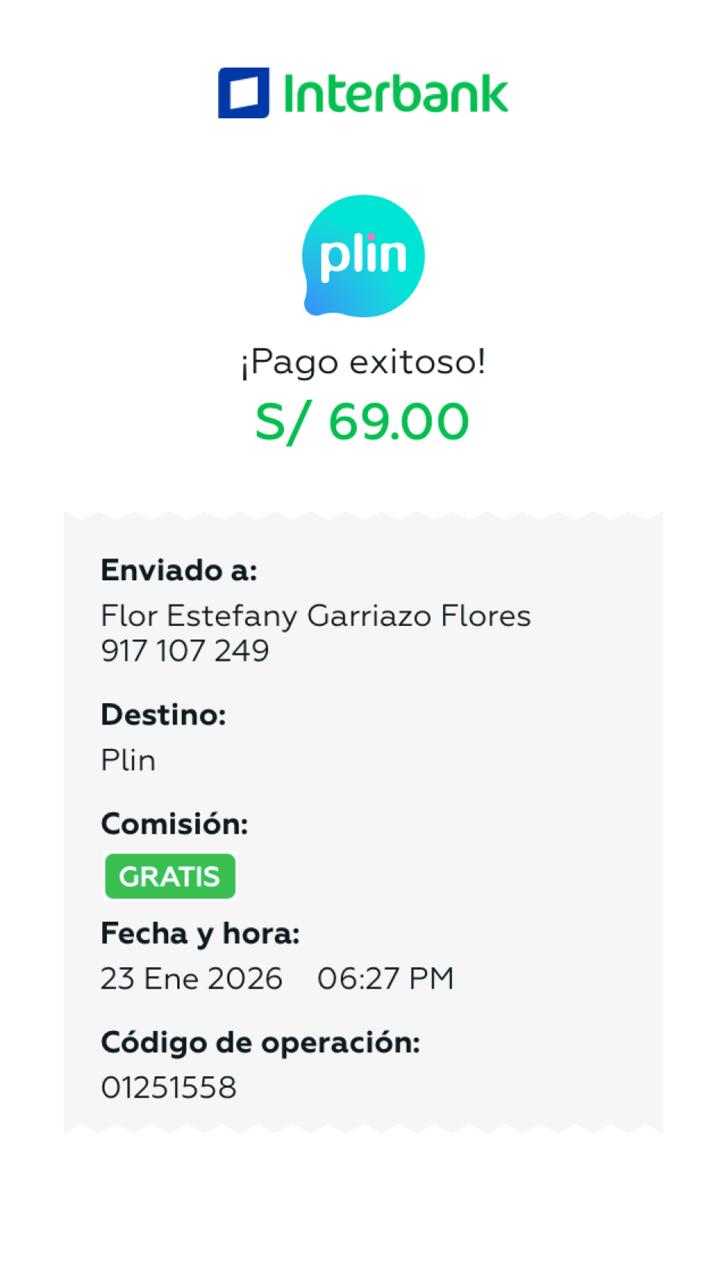Viewport: 727px width, 1280px height.
Task: Click the "Fecha y hora:" label
Action: coord(200,934)
